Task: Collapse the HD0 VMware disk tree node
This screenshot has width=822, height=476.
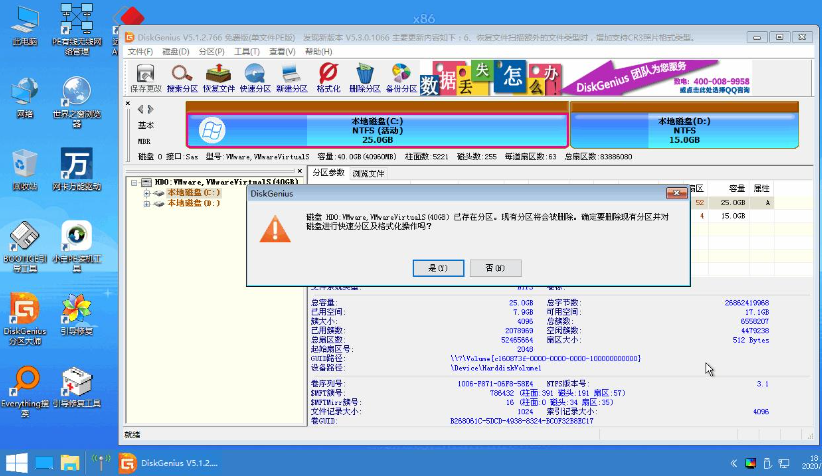Action: [x=134, y=182]
